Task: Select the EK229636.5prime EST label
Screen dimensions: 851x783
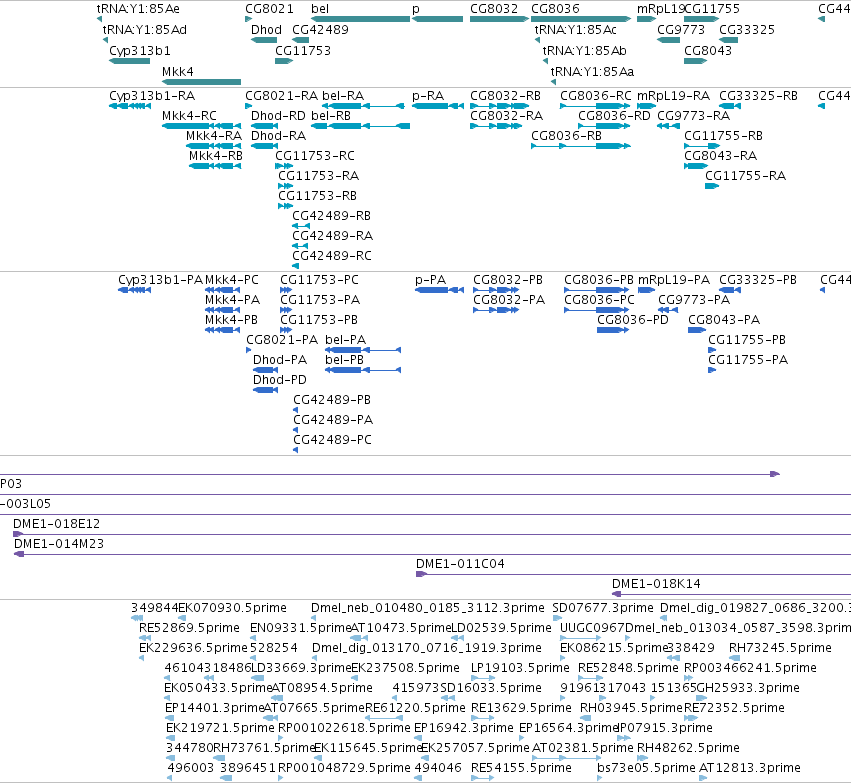Action: pyautogui.click(x=193, y=648)
